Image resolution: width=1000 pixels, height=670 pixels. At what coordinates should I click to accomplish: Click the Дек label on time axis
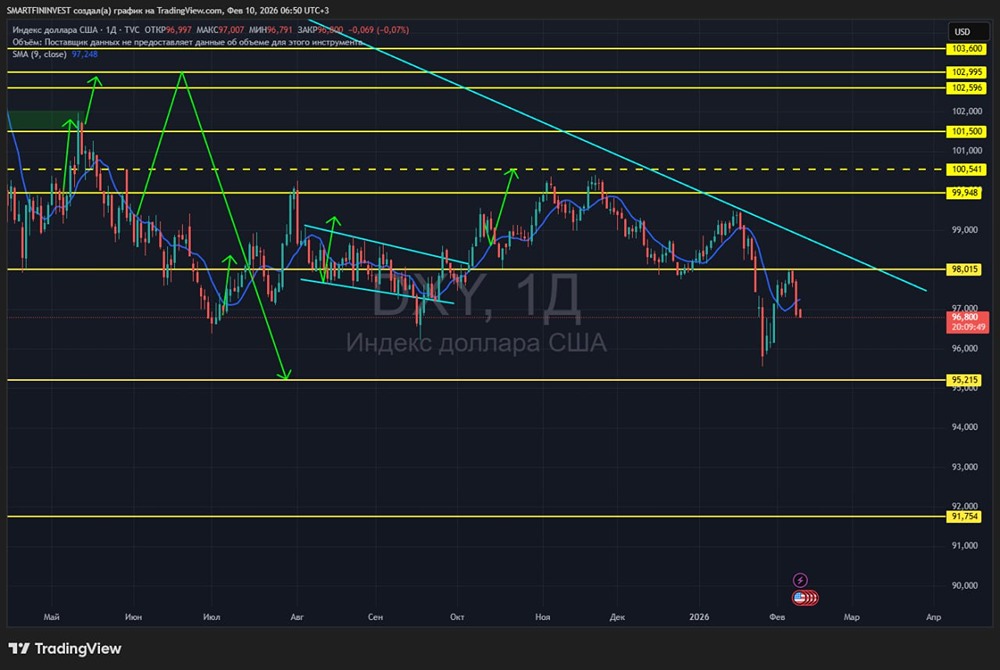(617, 617)
